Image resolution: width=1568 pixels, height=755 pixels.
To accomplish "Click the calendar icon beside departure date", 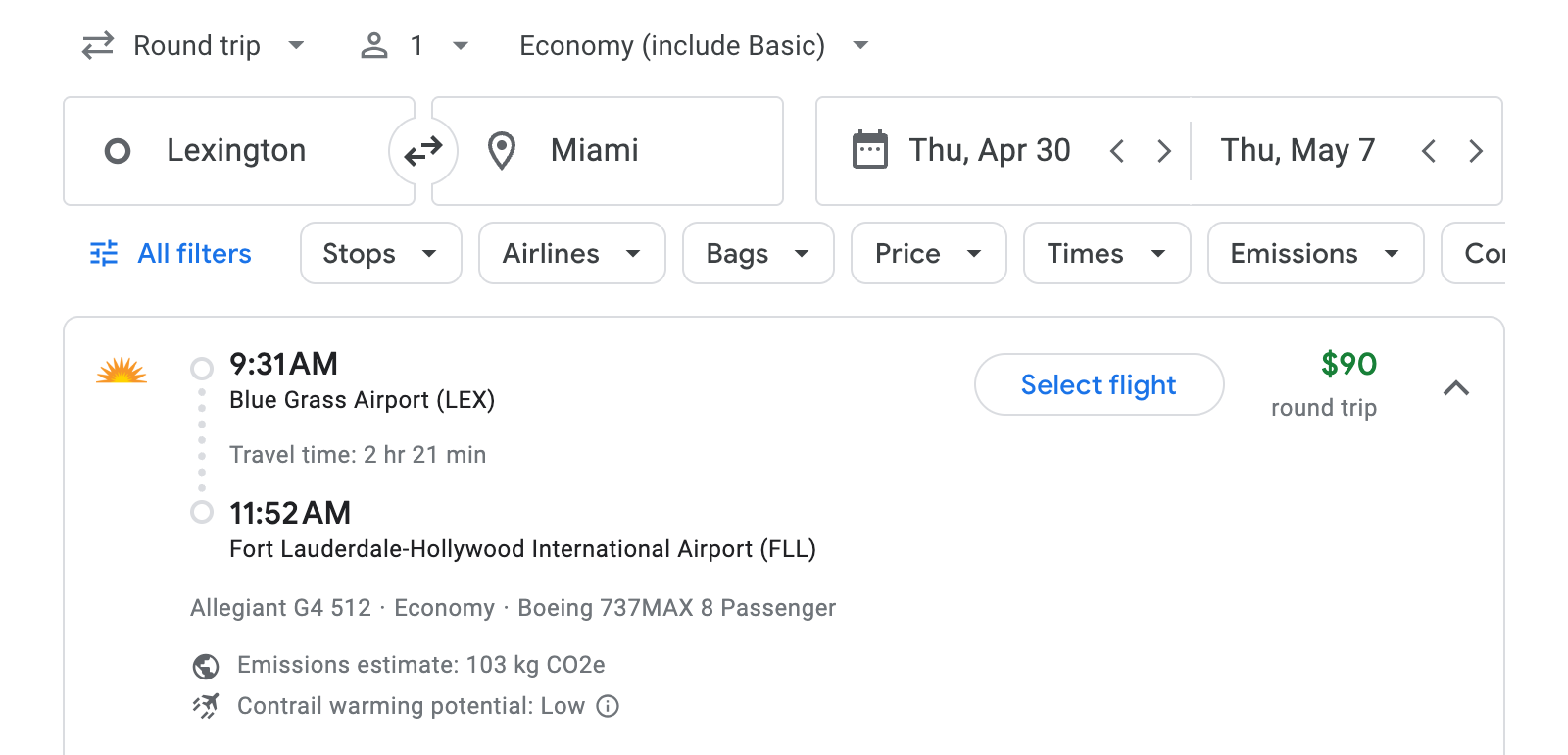I will (866, 149).
